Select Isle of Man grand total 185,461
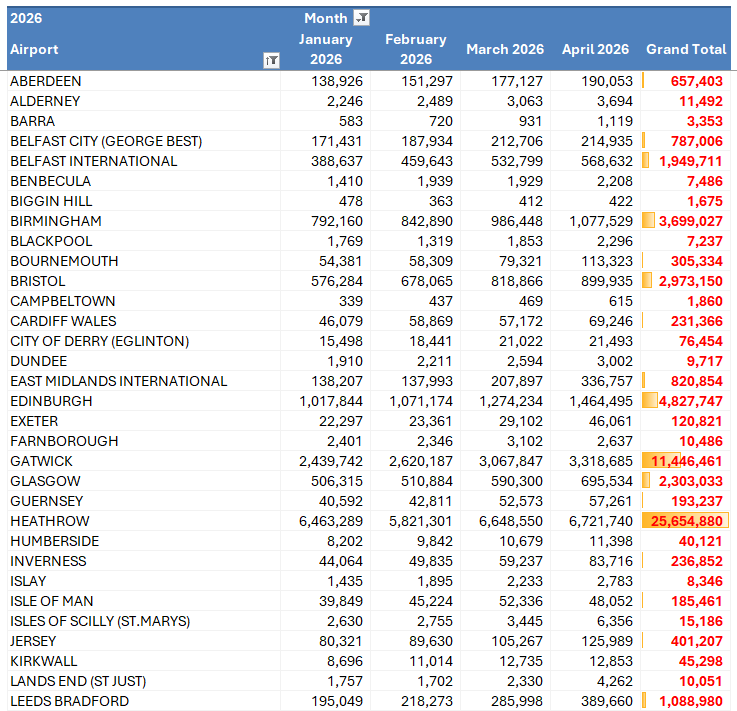Viewport: 737px width, 711px height. [x=697, y=601]
